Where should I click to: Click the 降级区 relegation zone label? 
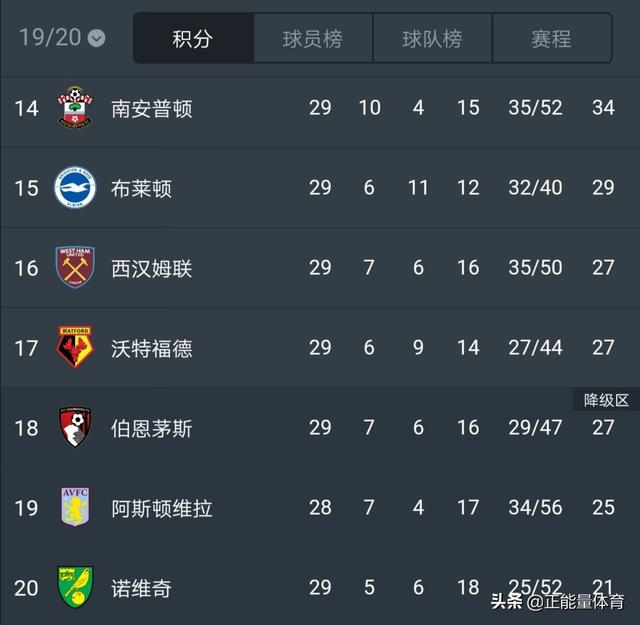tap(606, 400)
